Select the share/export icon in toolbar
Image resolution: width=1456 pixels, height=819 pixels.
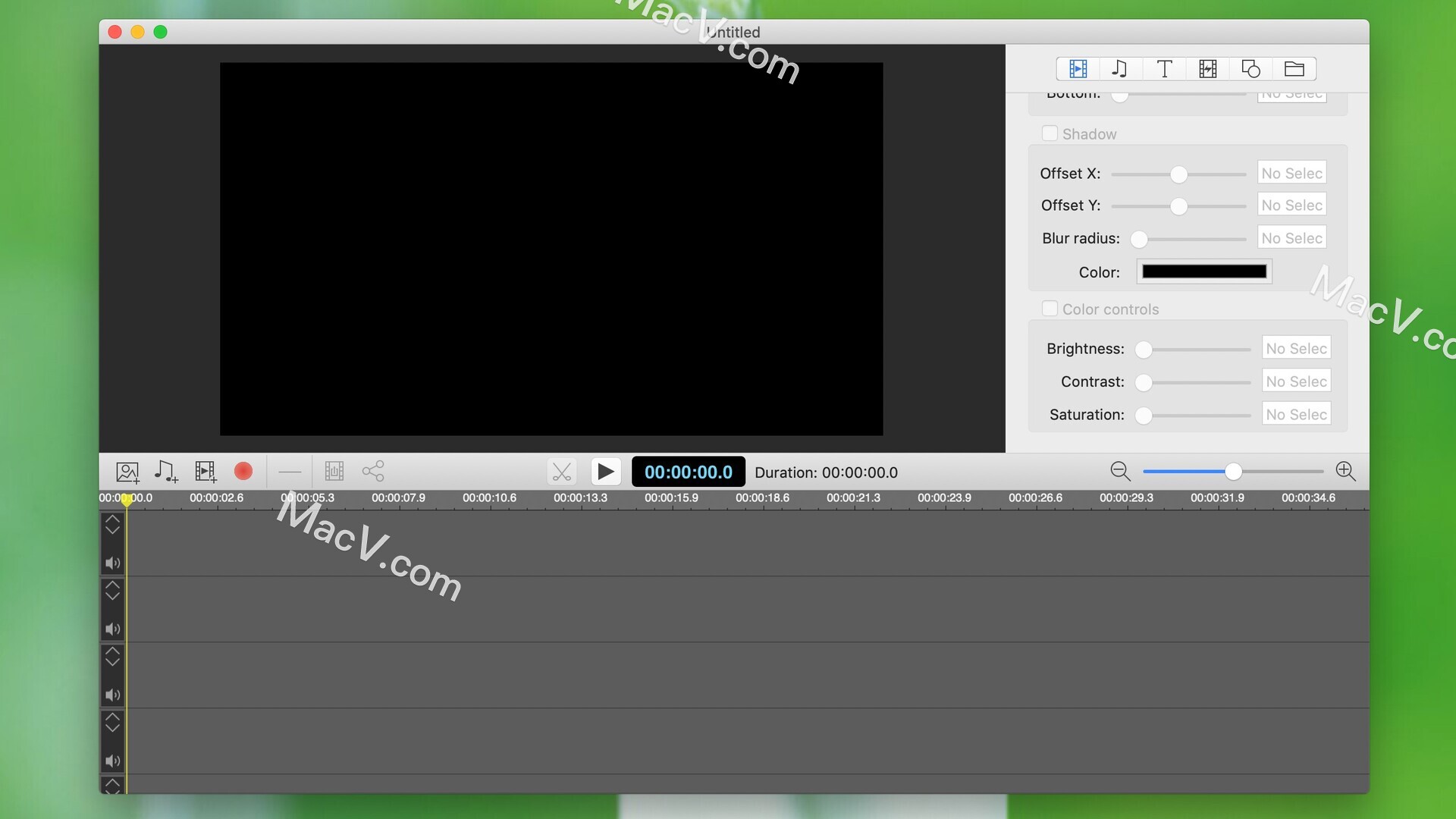[373, 471]
